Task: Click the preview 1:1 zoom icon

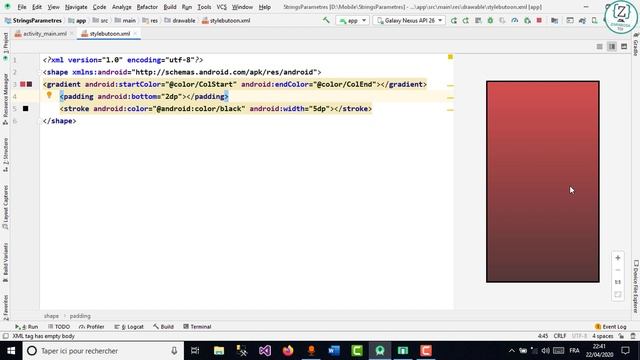Action: pos(618,282)
